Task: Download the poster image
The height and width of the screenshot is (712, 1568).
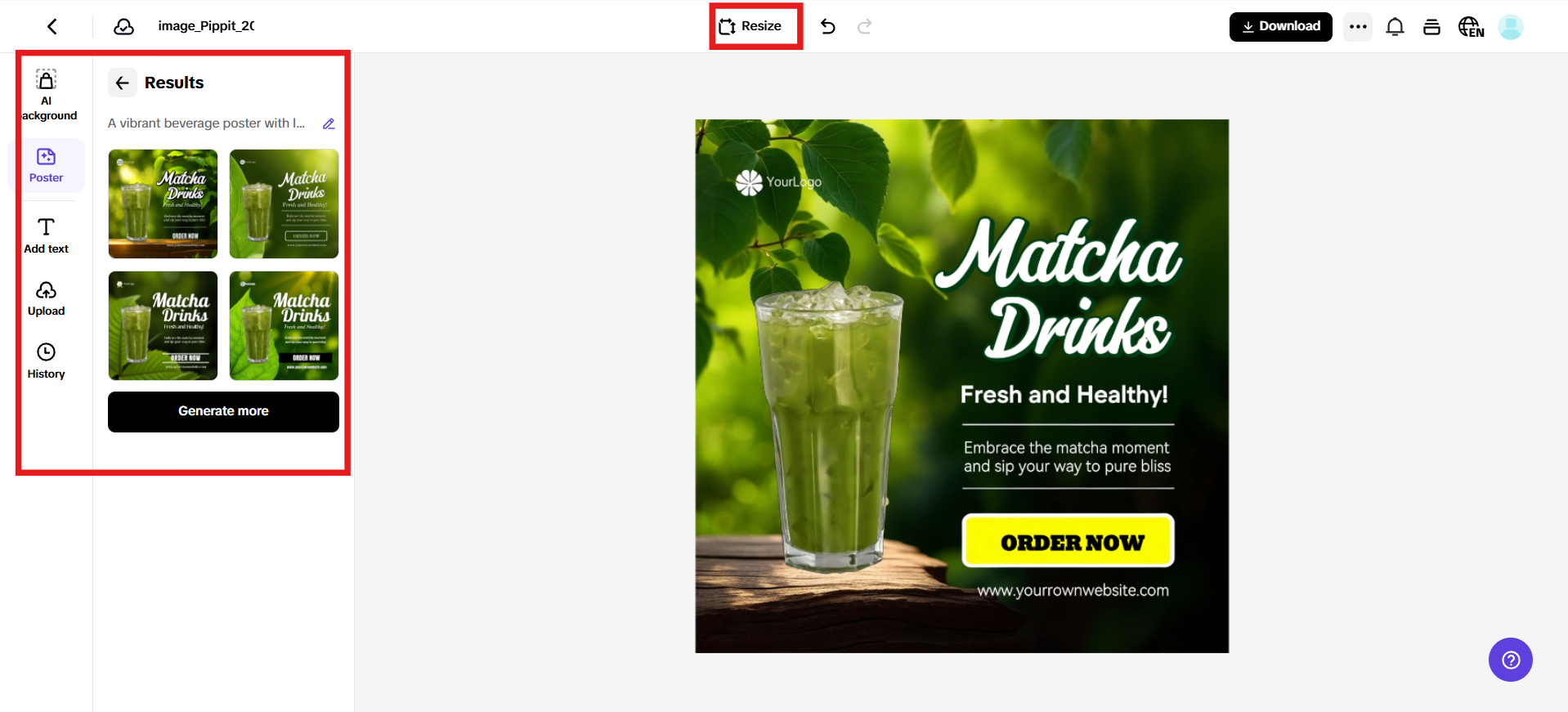Action: click(1280, 26)
